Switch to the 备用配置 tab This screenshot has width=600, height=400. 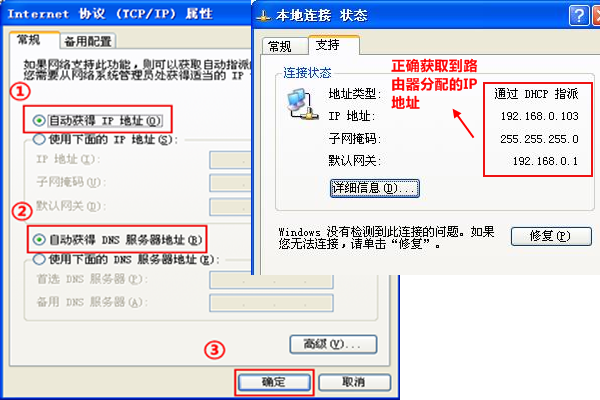88,41
